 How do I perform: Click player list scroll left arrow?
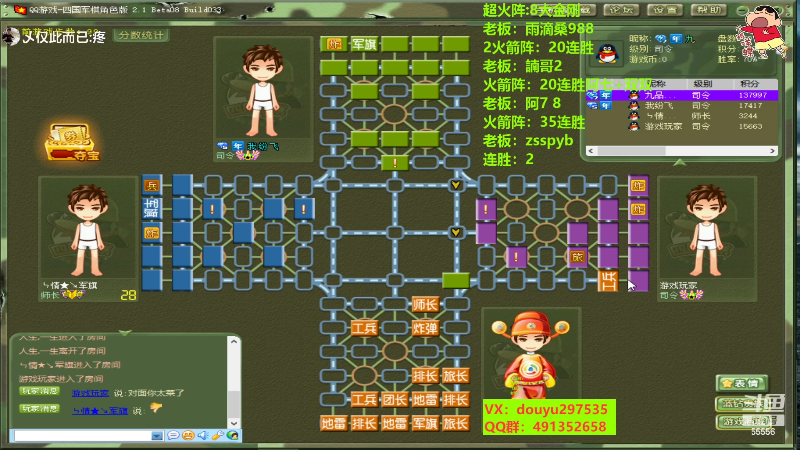pos(591,151)
